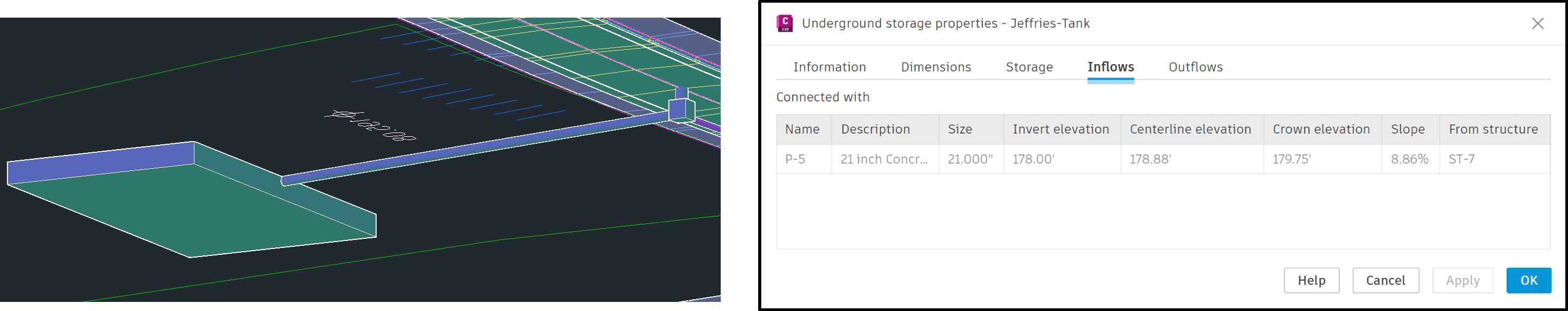Screen dimensions: 1568x311
Task: Select the P-5 pipe row
Action: coord(1163,159)
